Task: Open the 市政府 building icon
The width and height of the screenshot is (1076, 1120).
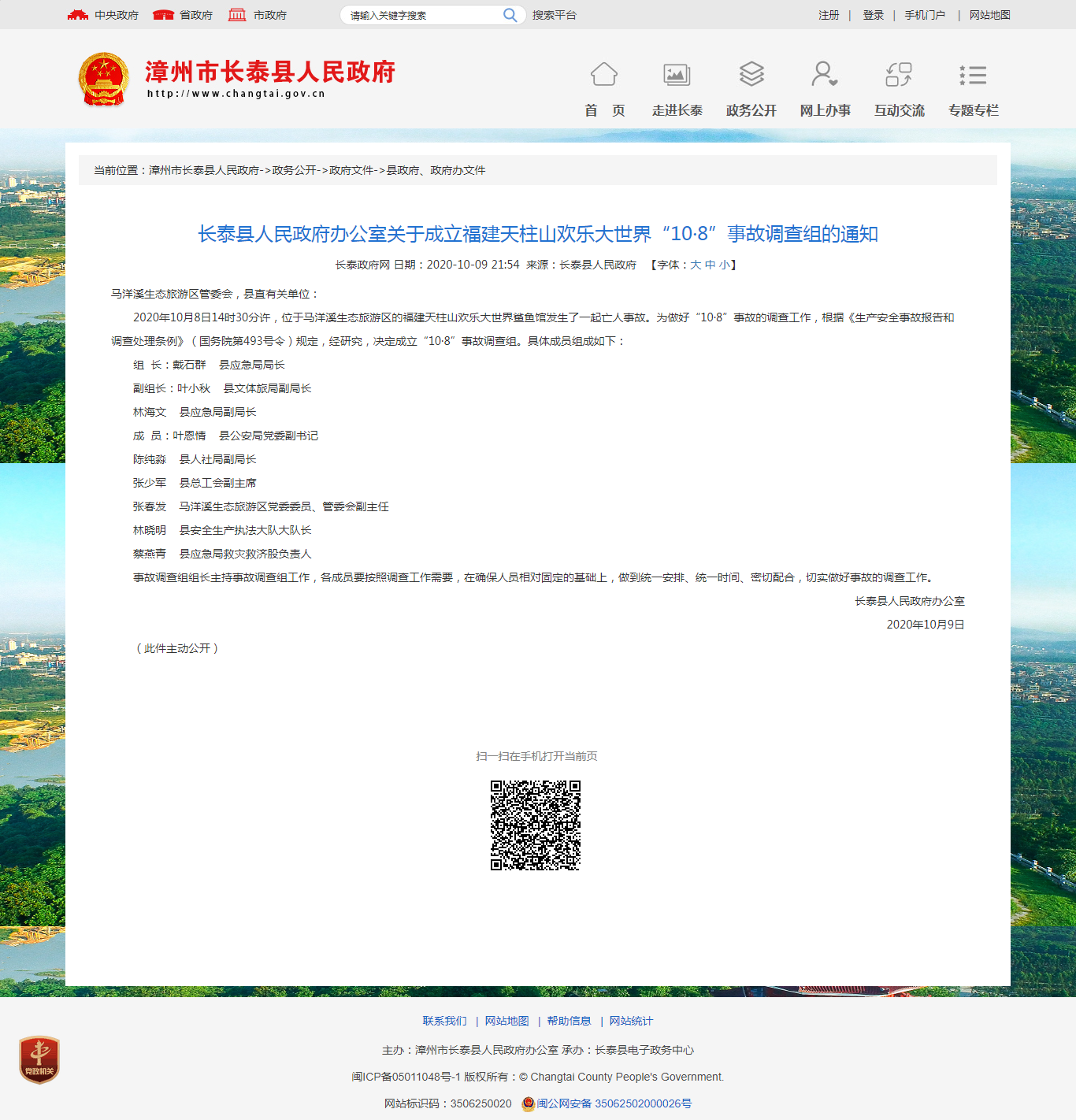Action: [x=237, y=15]
